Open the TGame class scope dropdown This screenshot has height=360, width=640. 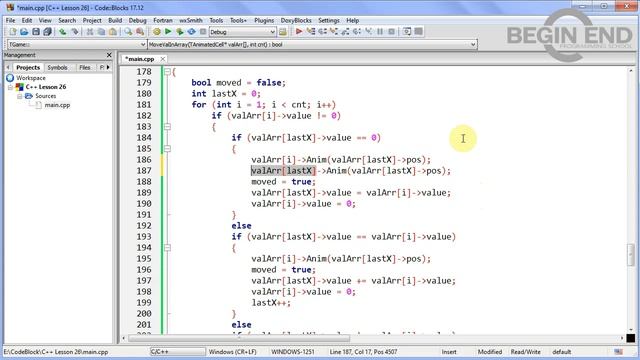142,44
